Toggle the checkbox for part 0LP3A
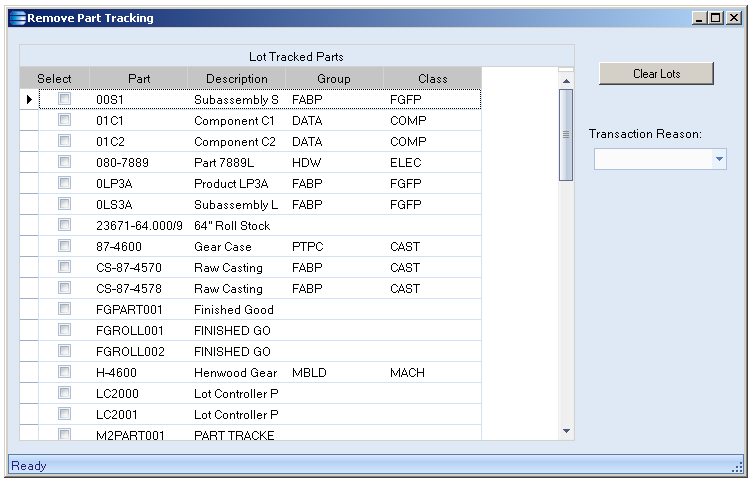 tap(64, 183)
